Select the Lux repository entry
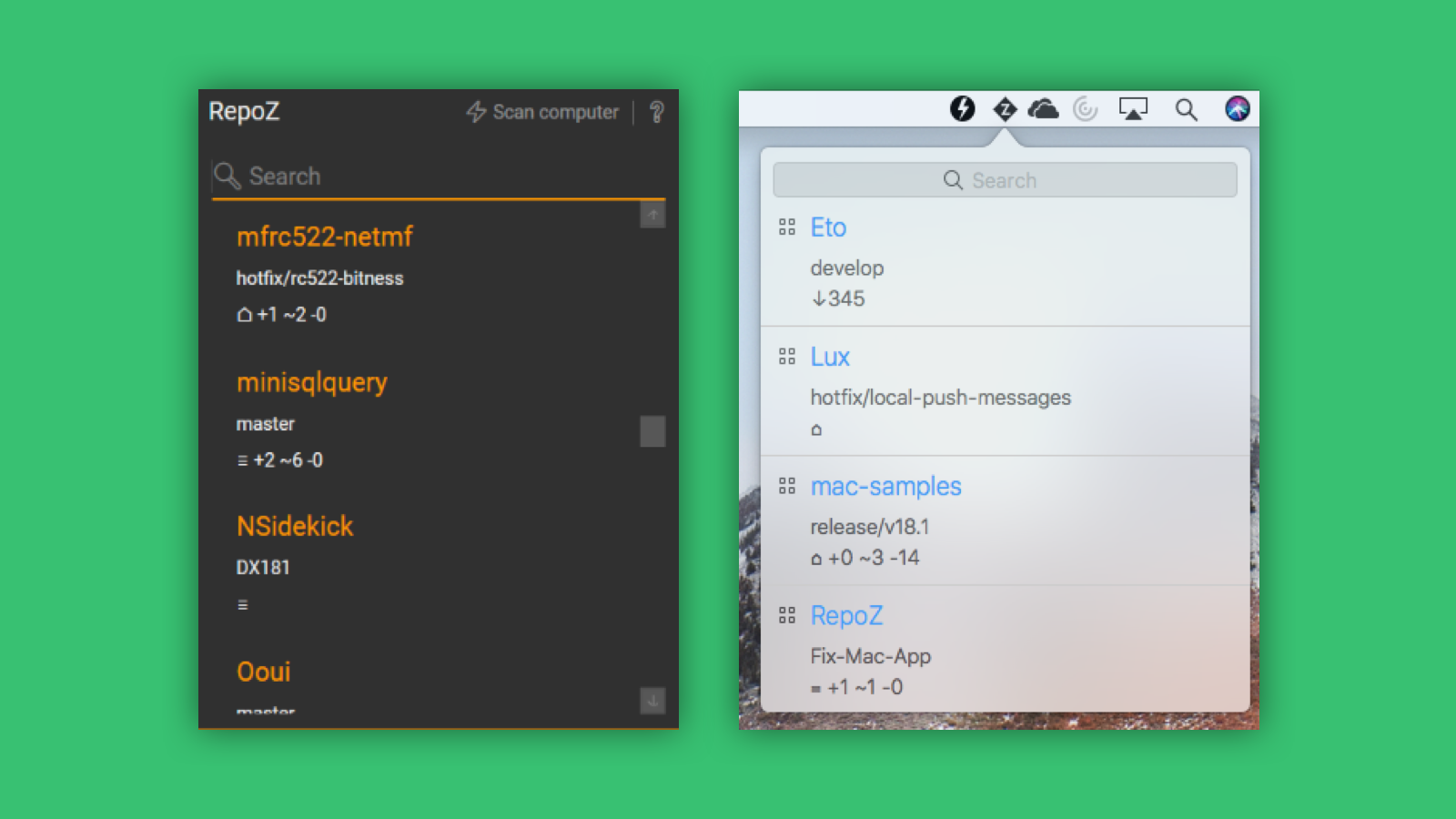The image size is (1456, 819). (x=830, y=356)
